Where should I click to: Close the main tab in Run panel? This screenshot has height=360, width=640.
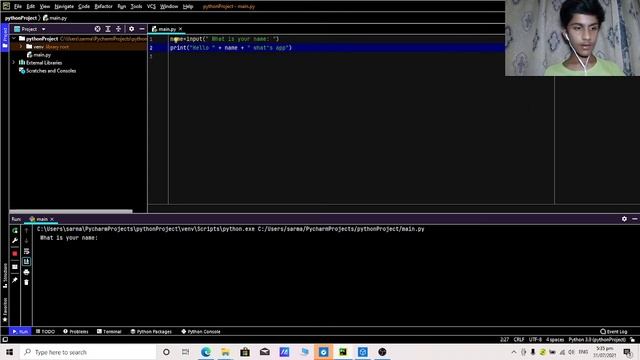click(x=52, y=219)
